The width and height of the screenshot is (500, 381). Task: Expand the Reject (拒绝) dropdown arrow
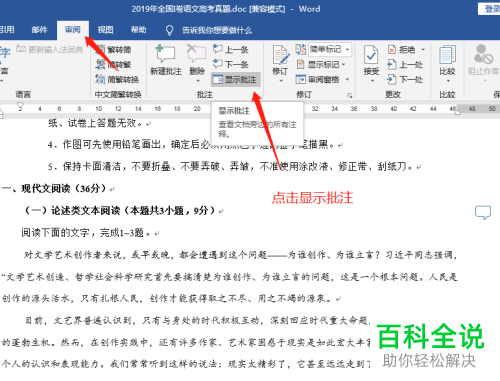click(x=423, y=50)
